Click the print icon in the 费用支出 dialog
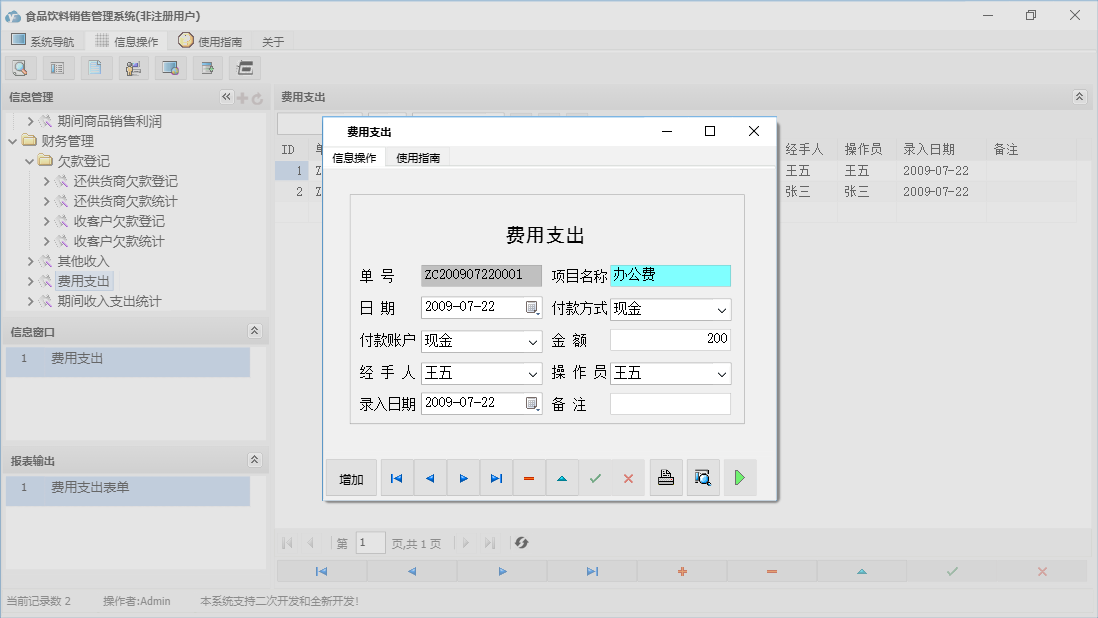The height and width of the screenshot is (618, 1098). tap(666, 477)
